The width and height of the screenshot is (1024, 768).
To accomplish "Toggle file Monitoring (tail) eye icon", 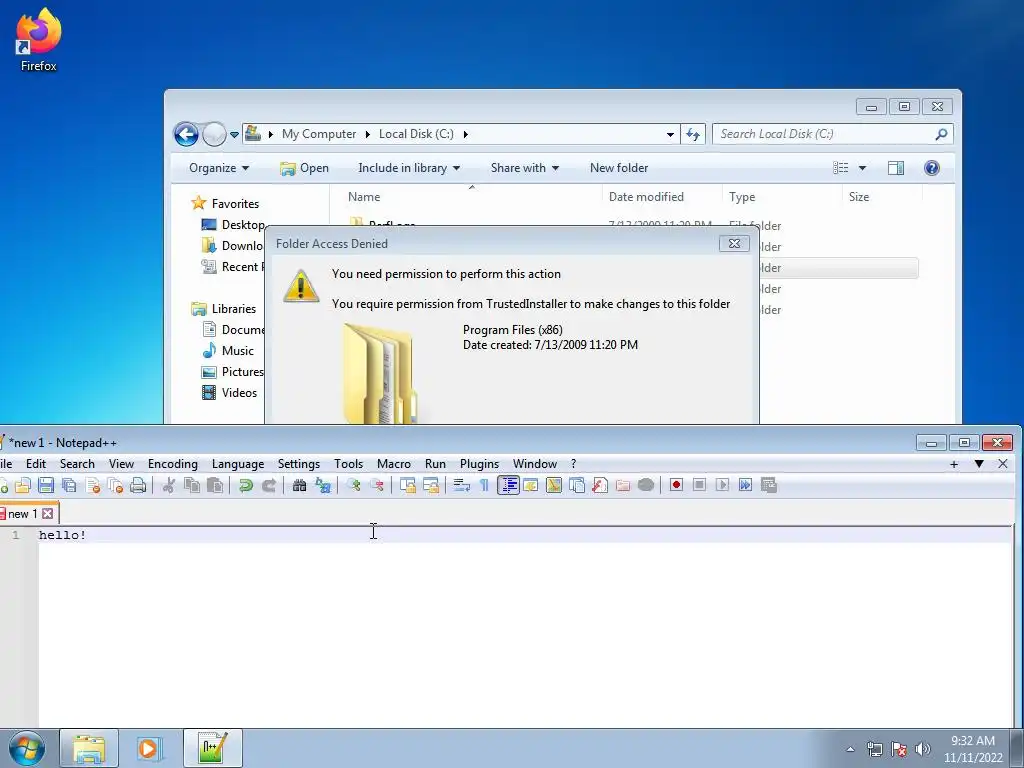I will (x=646, y=485).
